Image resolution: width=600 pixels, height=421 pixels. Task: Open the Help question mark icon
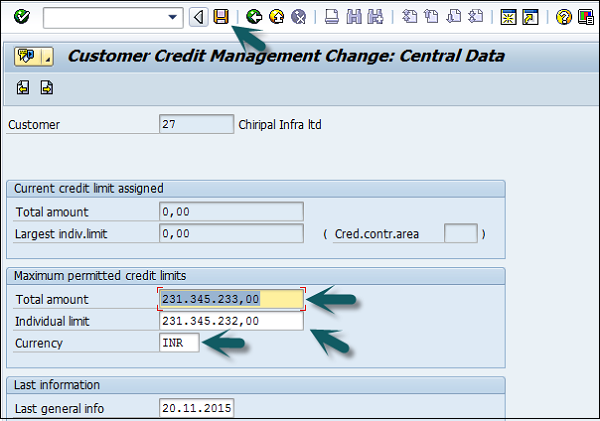click(x=564, y=17)
